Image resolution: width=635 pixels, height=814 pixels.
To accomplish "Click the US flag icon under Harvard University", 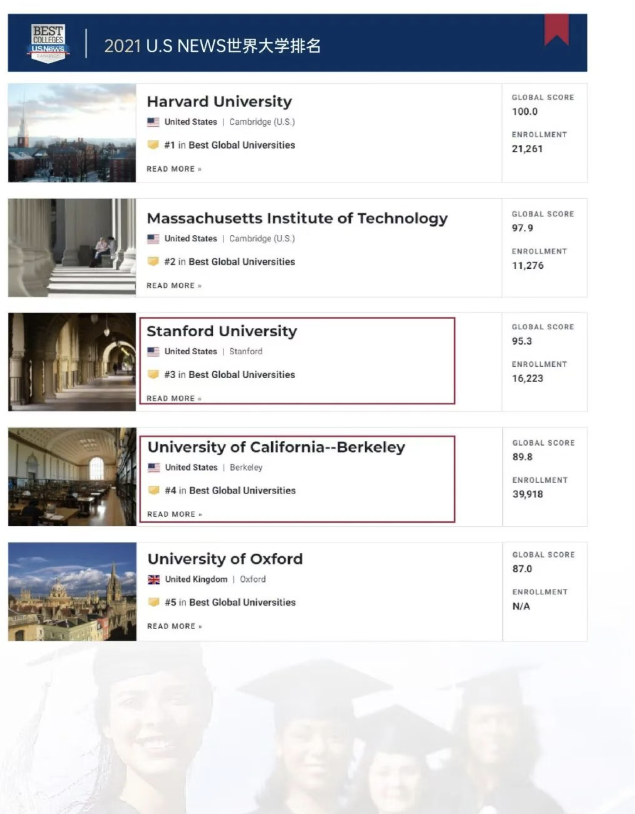I will click(153, 122).
